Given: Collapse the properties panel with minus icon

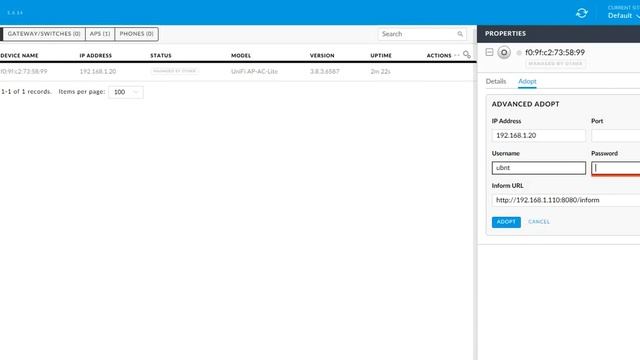Looking at the screenshot, I should (489, 52).
